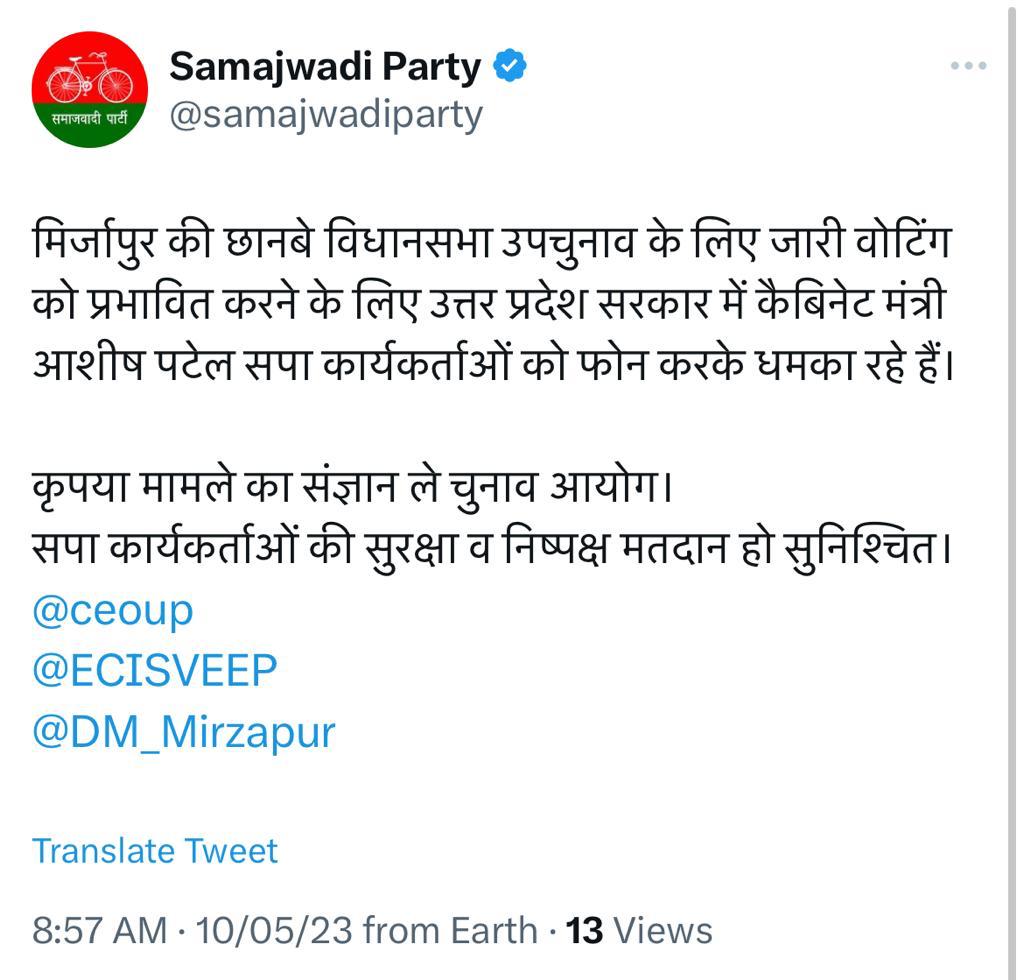This screenshot has height=980, width=1024.
Task: Click the word Party in the account name
Action: 431,67
